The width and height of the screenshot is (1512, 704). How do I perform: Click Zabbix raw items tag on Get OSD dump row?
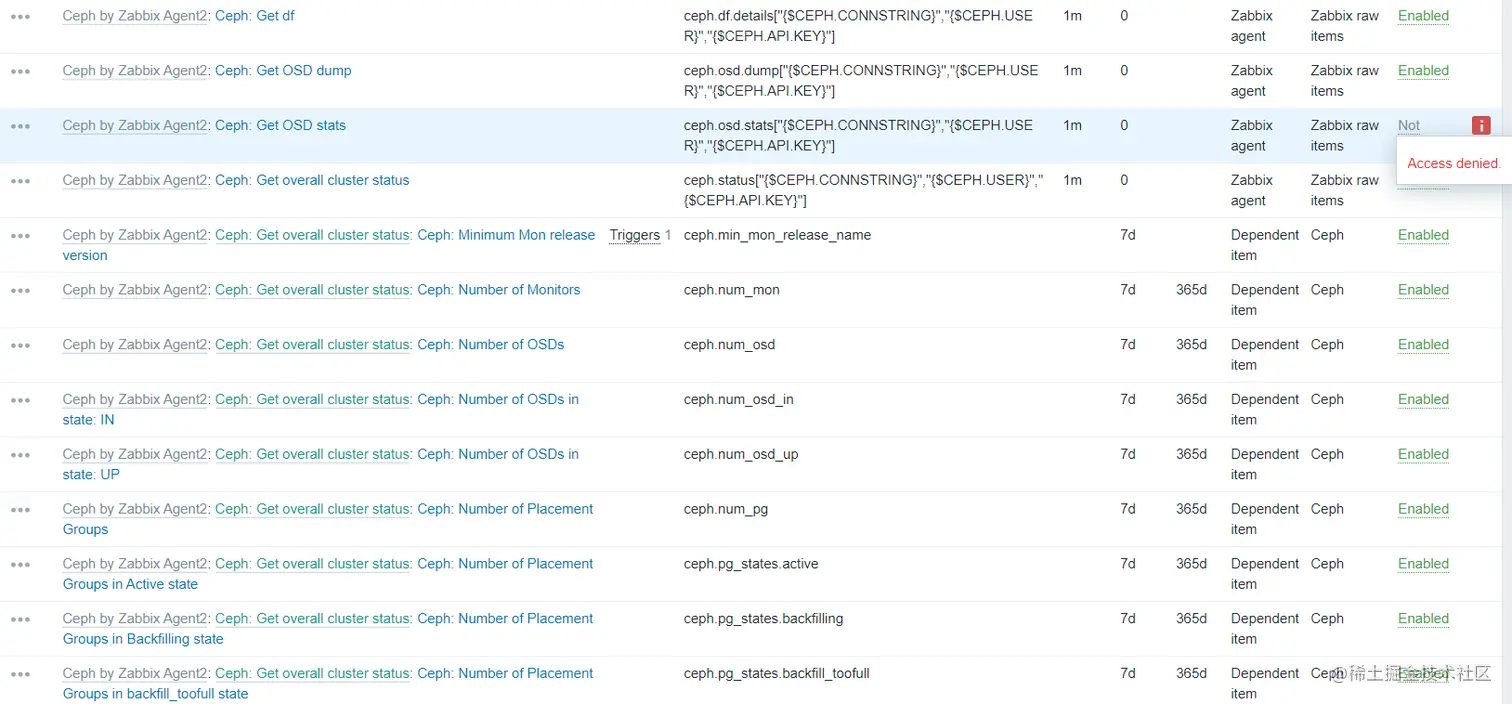point(1344,81)
